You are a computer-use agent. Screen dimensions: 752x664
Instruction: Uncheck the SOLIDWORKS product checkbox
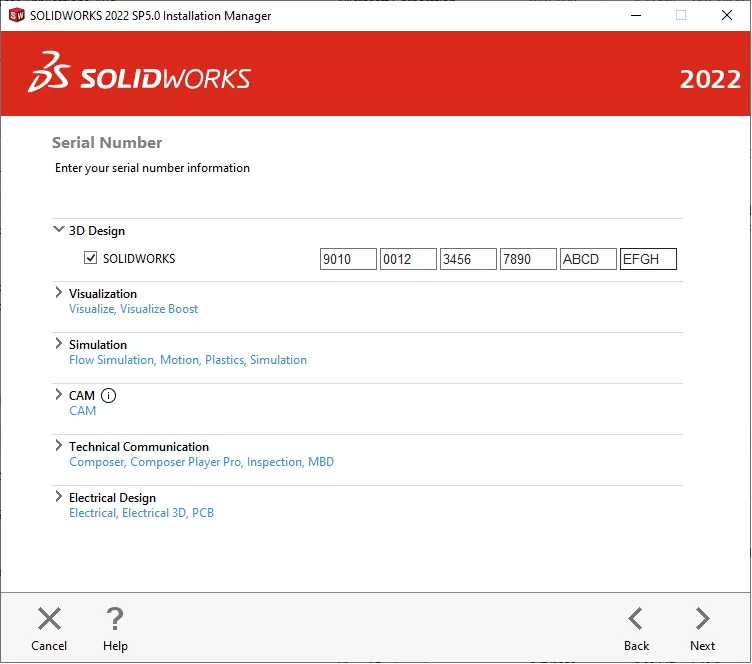click(90, 258)
